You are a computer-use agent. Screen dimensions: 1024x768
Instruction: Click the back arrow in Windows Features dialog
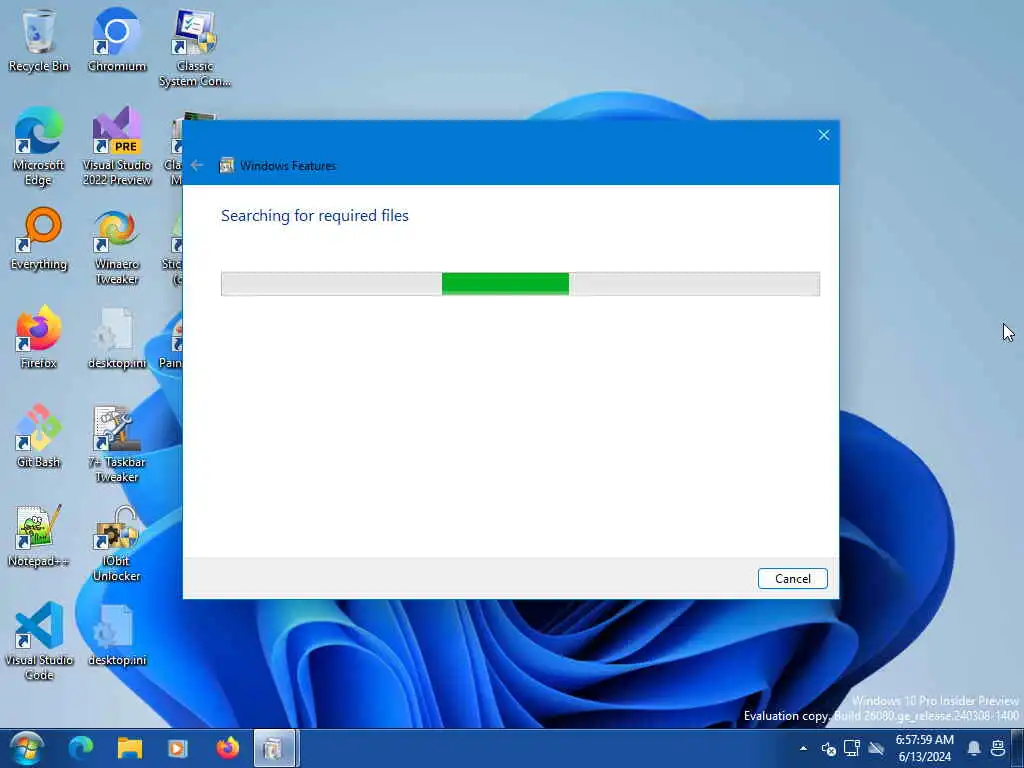click(x=197, y=165)
